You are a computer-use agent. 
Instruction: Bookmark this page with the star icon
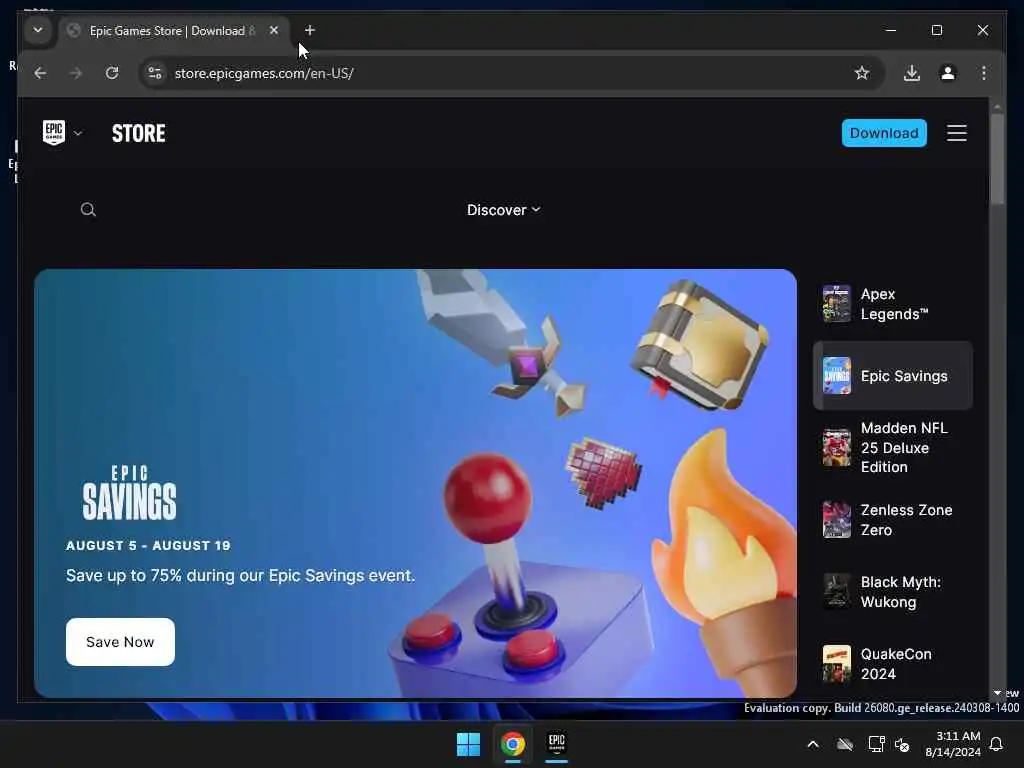click(862, 73)
